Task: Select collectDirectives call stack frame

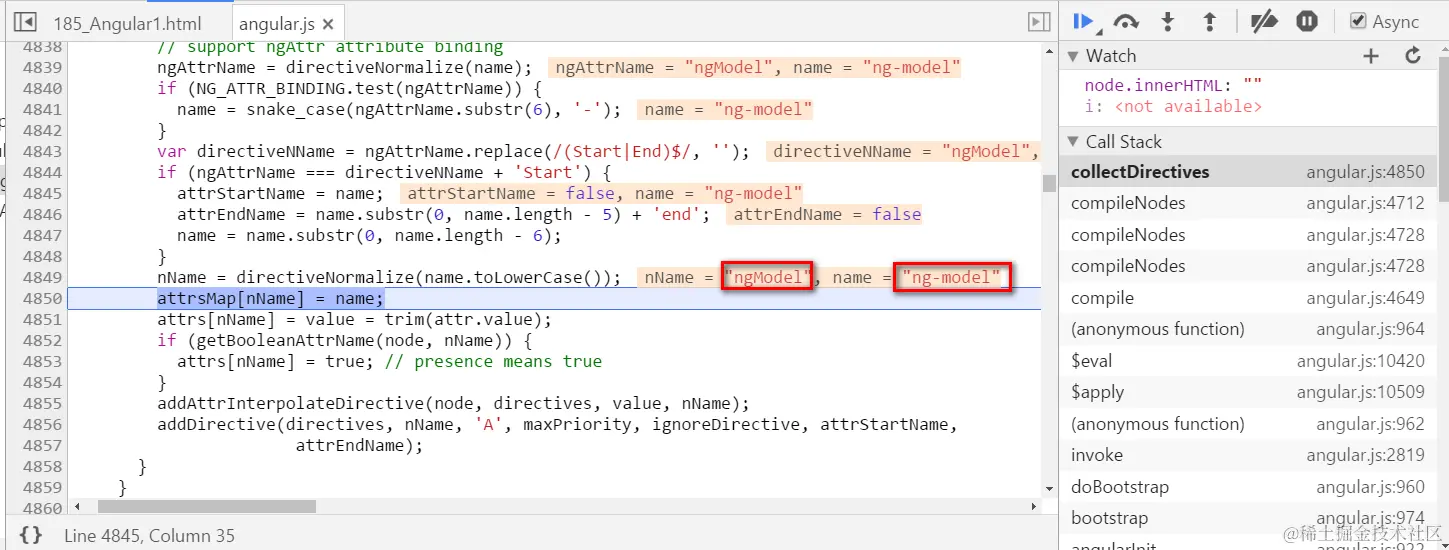Action: [x=1248, y=172]
